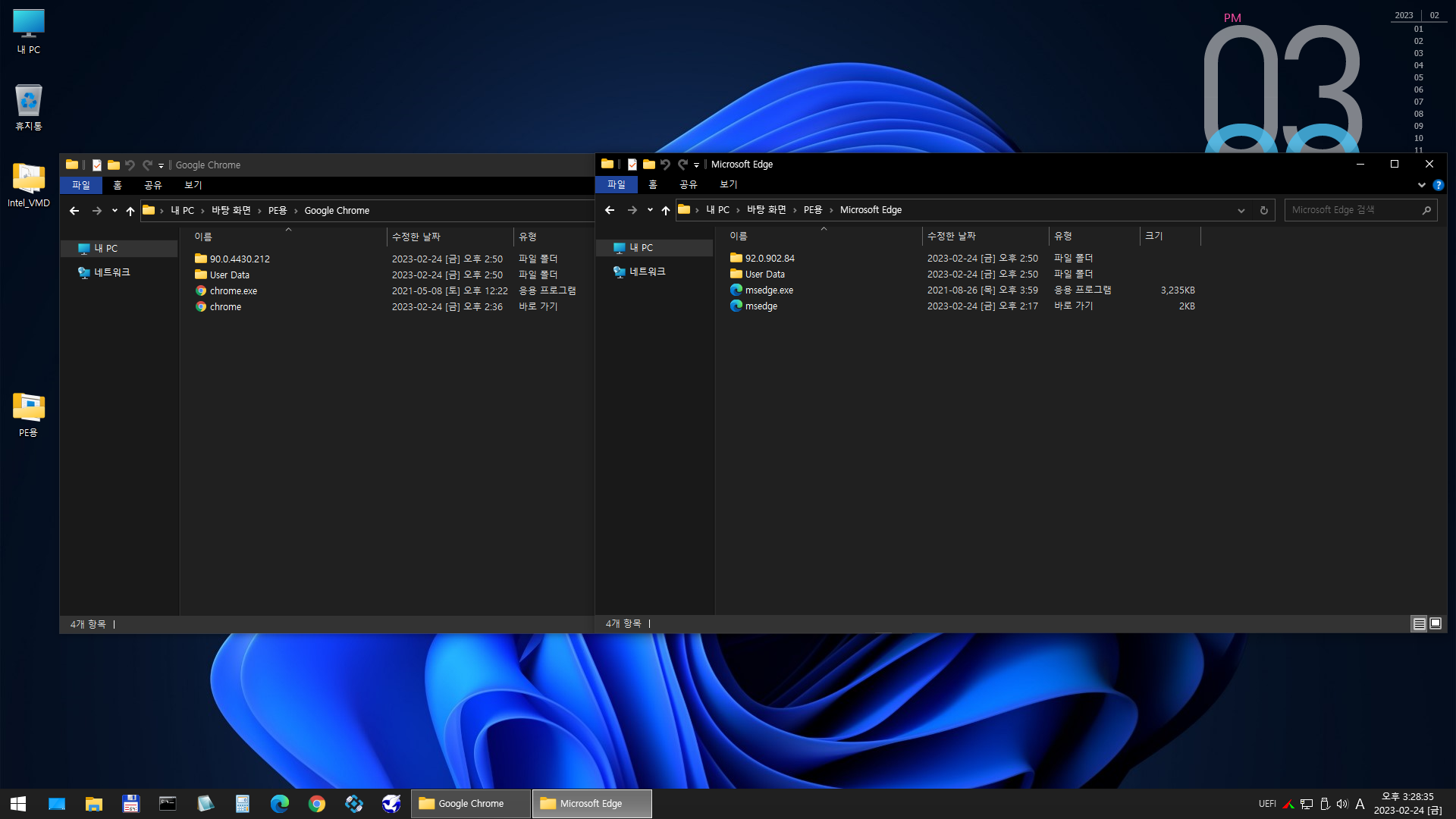1456x819 pixels.
Task: Open recent locations dropdown in Google Chrome window
Action: pyautogui.click(x=115, y=211)
